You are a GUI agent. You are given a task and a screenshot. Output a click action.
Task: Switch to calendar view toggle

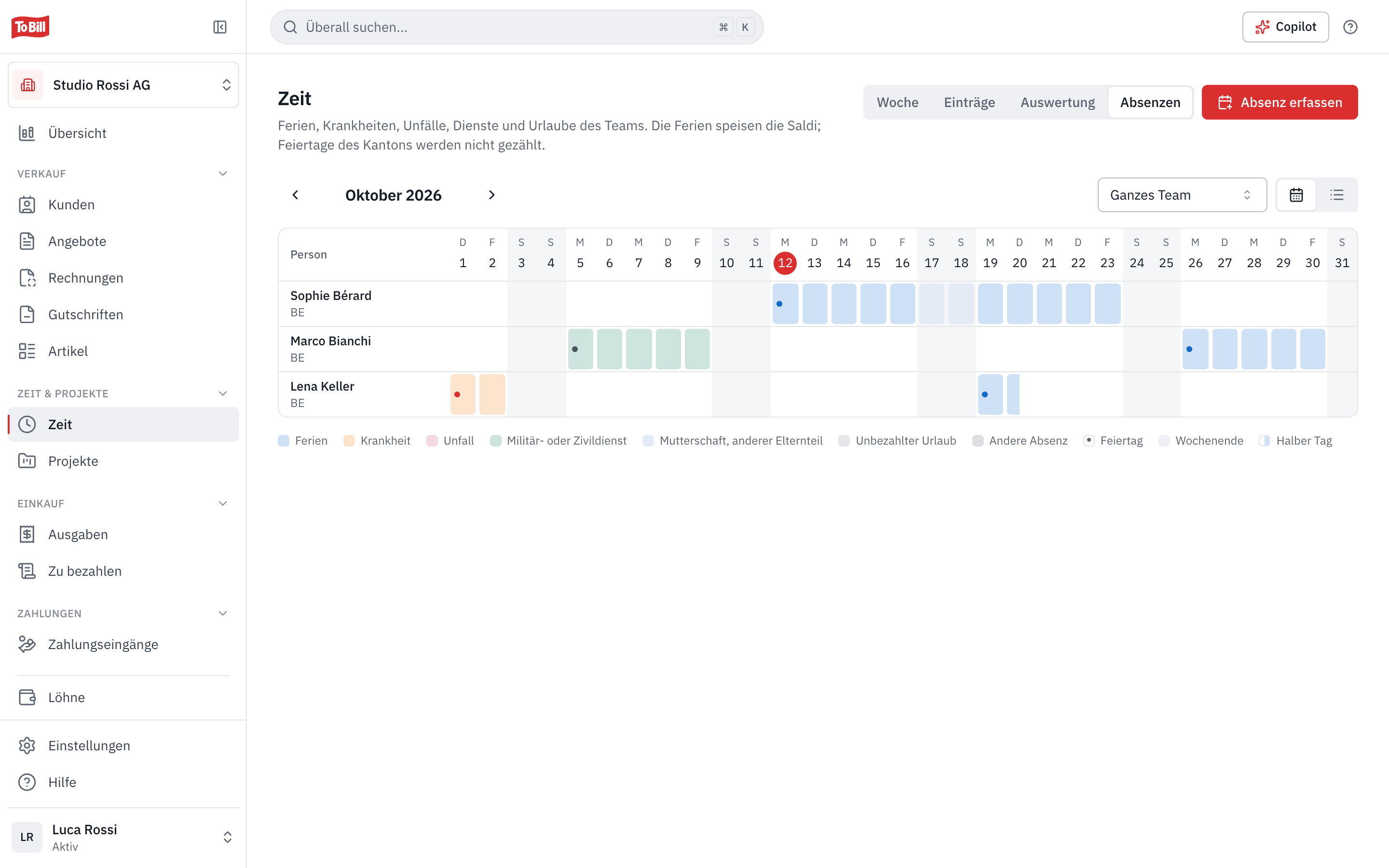[1296, 195]
